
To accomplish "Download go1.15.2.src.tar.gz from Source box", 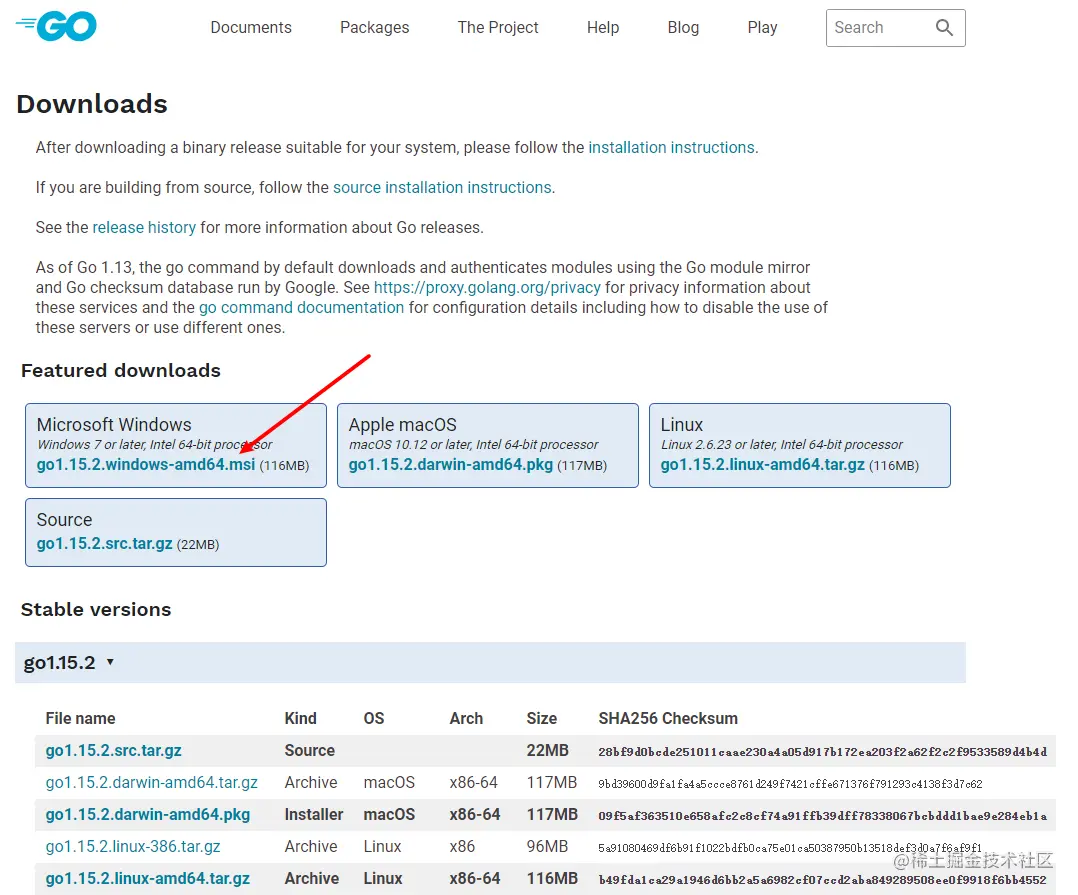I will 104,544.
